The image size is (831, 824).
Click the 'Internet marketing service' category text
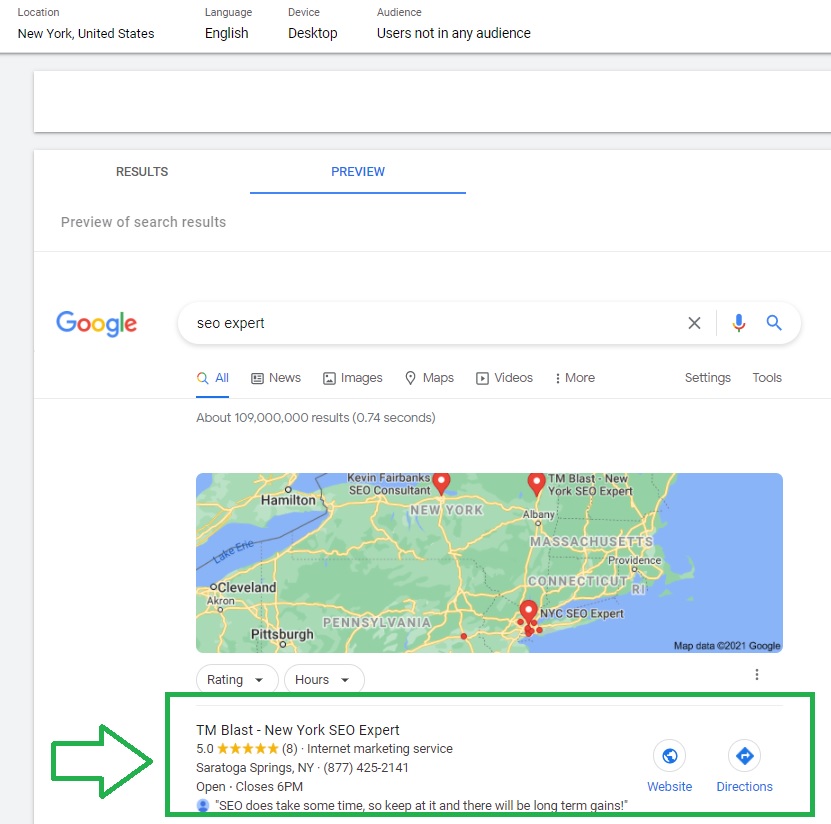[379, 749]
